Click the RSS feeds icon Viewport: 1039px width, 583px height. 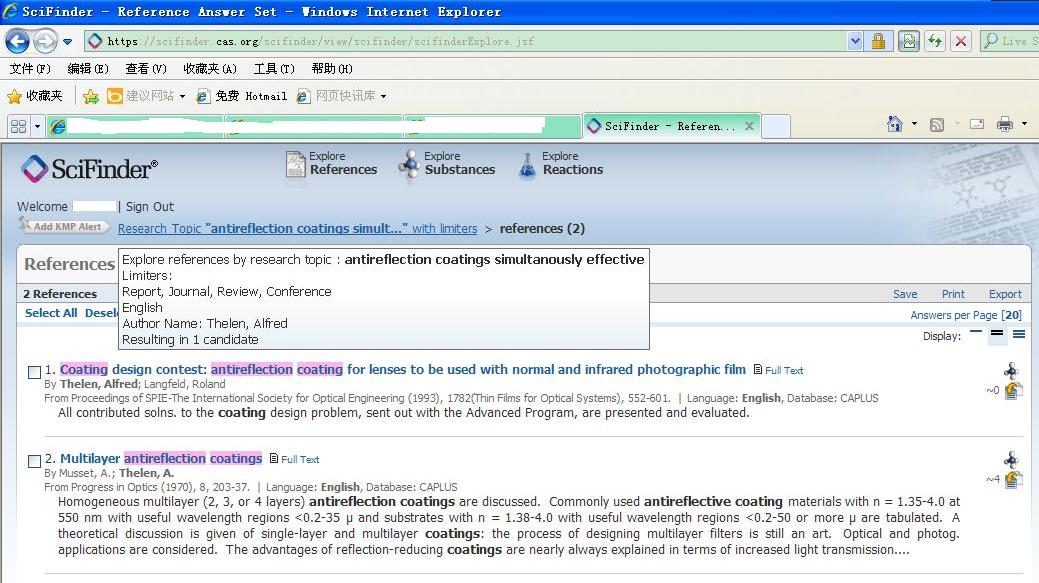click(937, 125)
